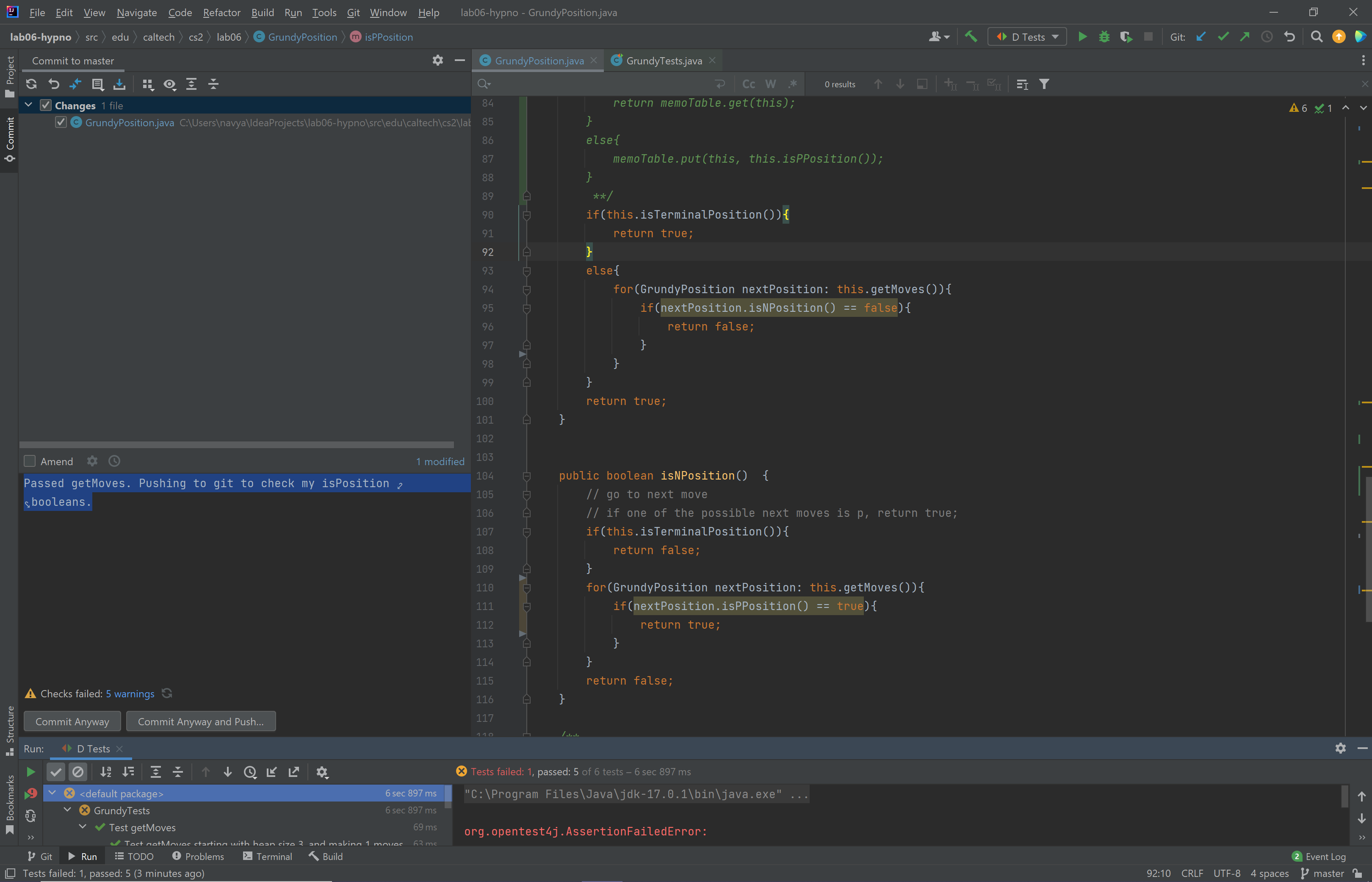This screenshot has width=1372, height=882.
Task: Click the Rollback icon in commit toolbar
Action: (54, 84)
